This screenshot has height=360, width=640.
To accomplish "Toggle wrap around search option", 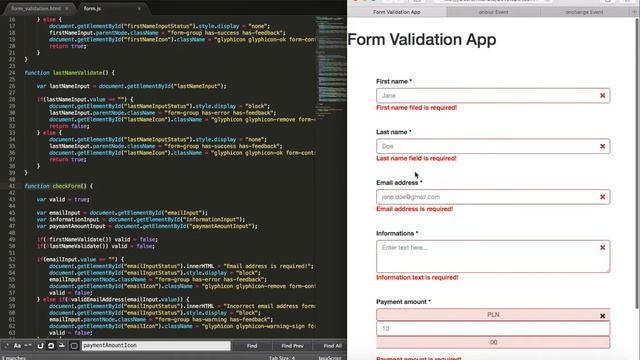I will [x=51, y=346].
